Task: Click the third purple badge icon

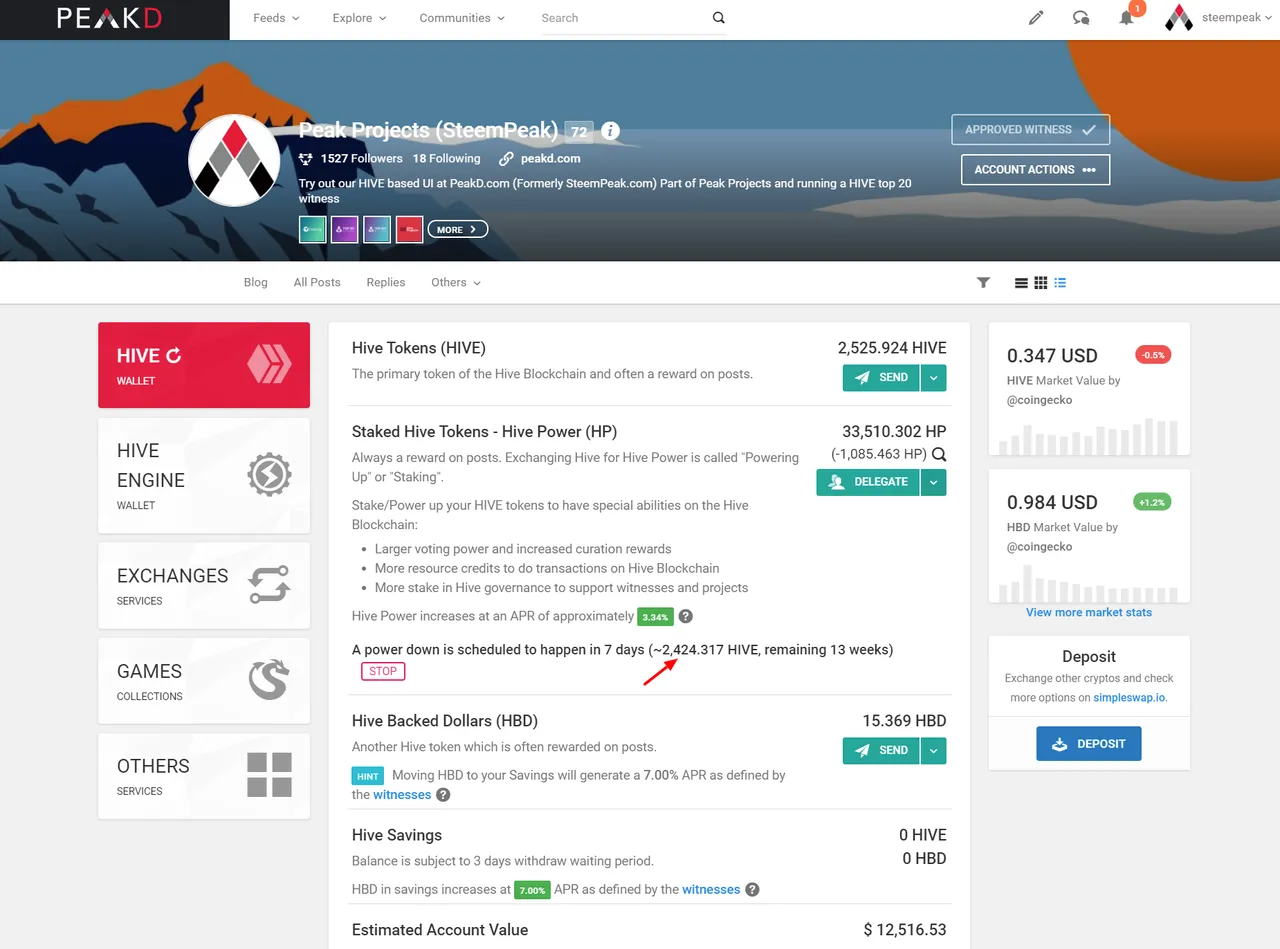Action: pos(377,229)
